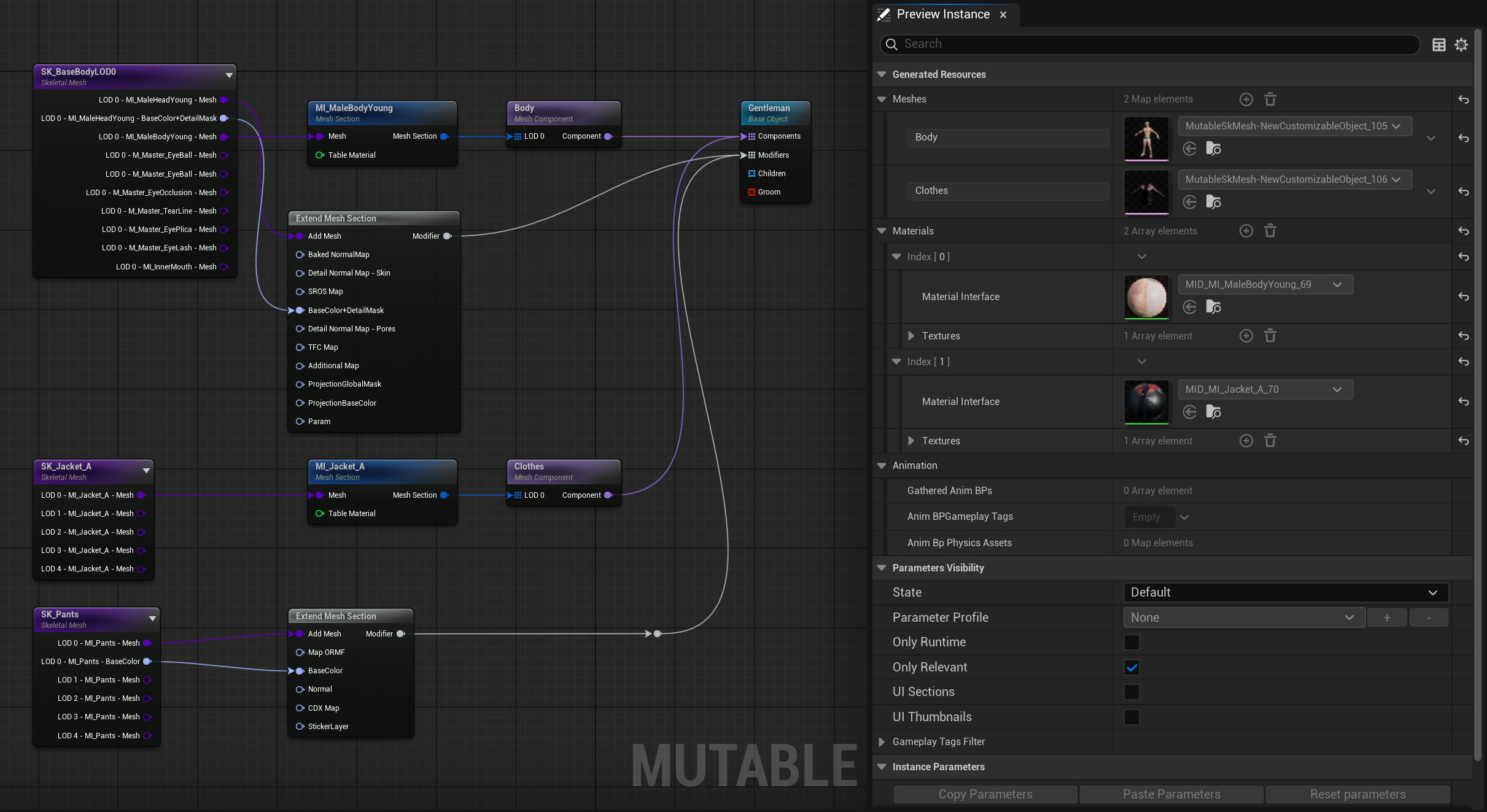Viewport: 1487px width, 812px height.
Task: Collapse the Meshes property
Action: click(x=882, y=99)
